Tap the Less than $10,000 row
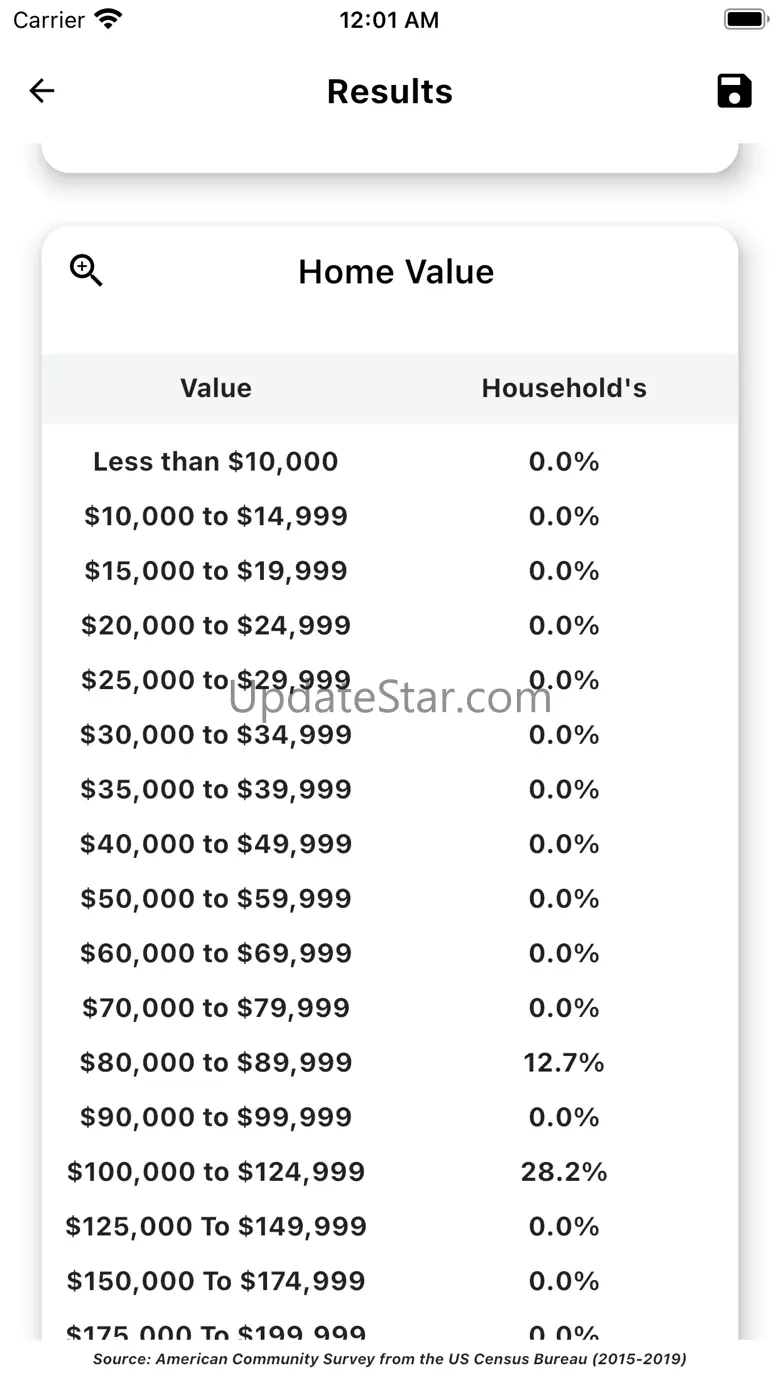The width and height of the screenshot is (780, 1387). [x=216, y=461]
